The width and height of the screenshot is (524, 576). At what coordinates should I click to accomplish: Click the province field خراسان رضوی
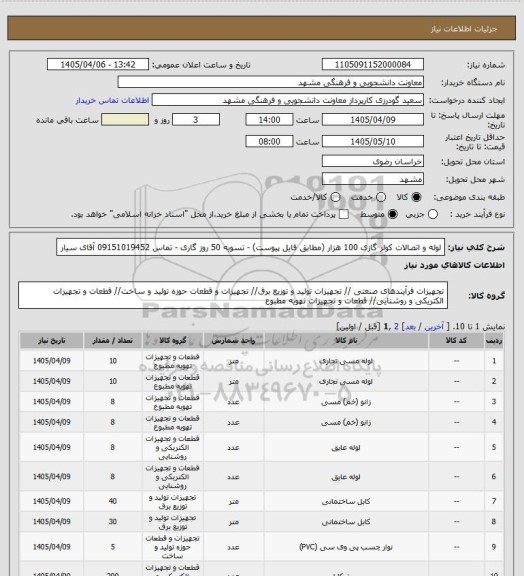pyautogui.click(x=373, y=161)
